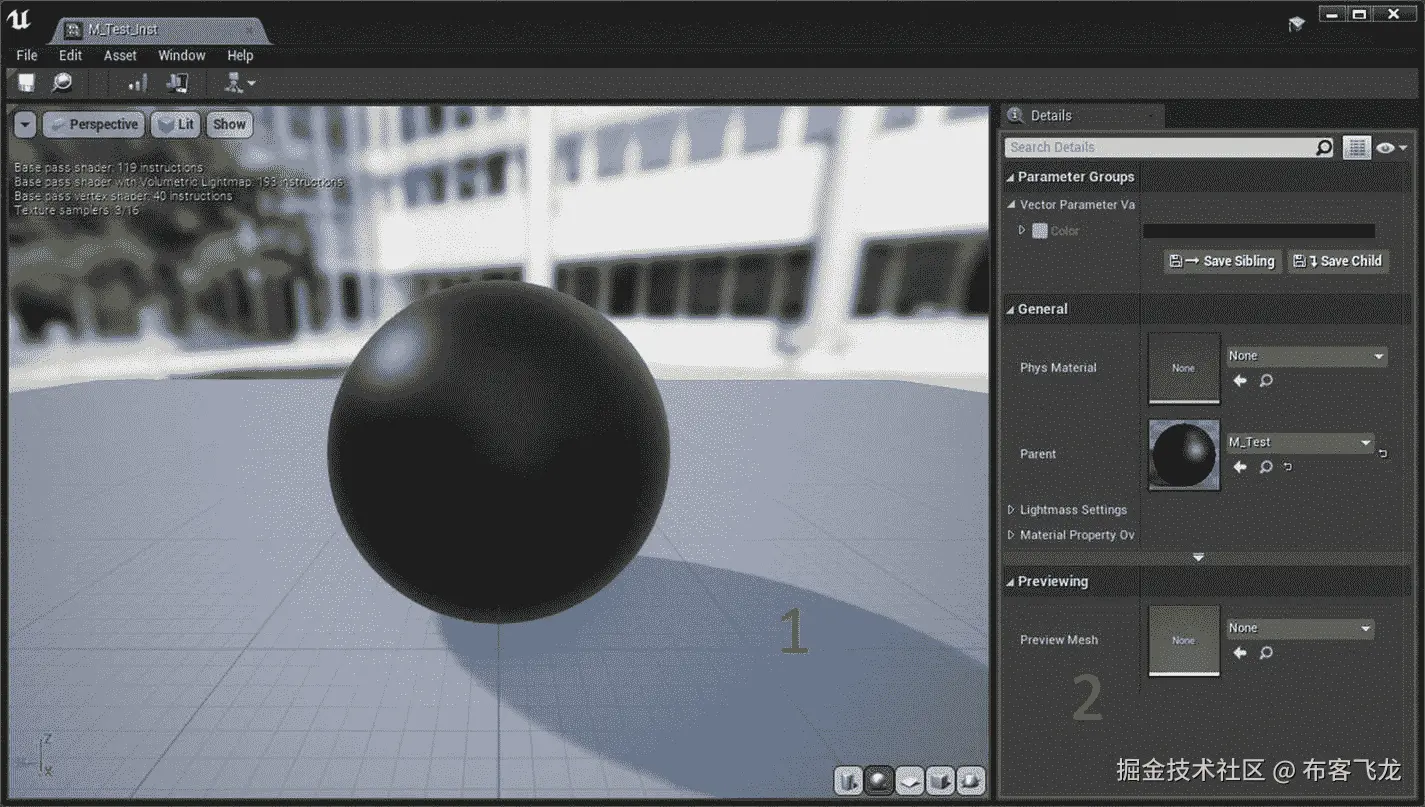
Task: Click Browse to asset in Content Browser icon
Action: (x=62, y=83)
